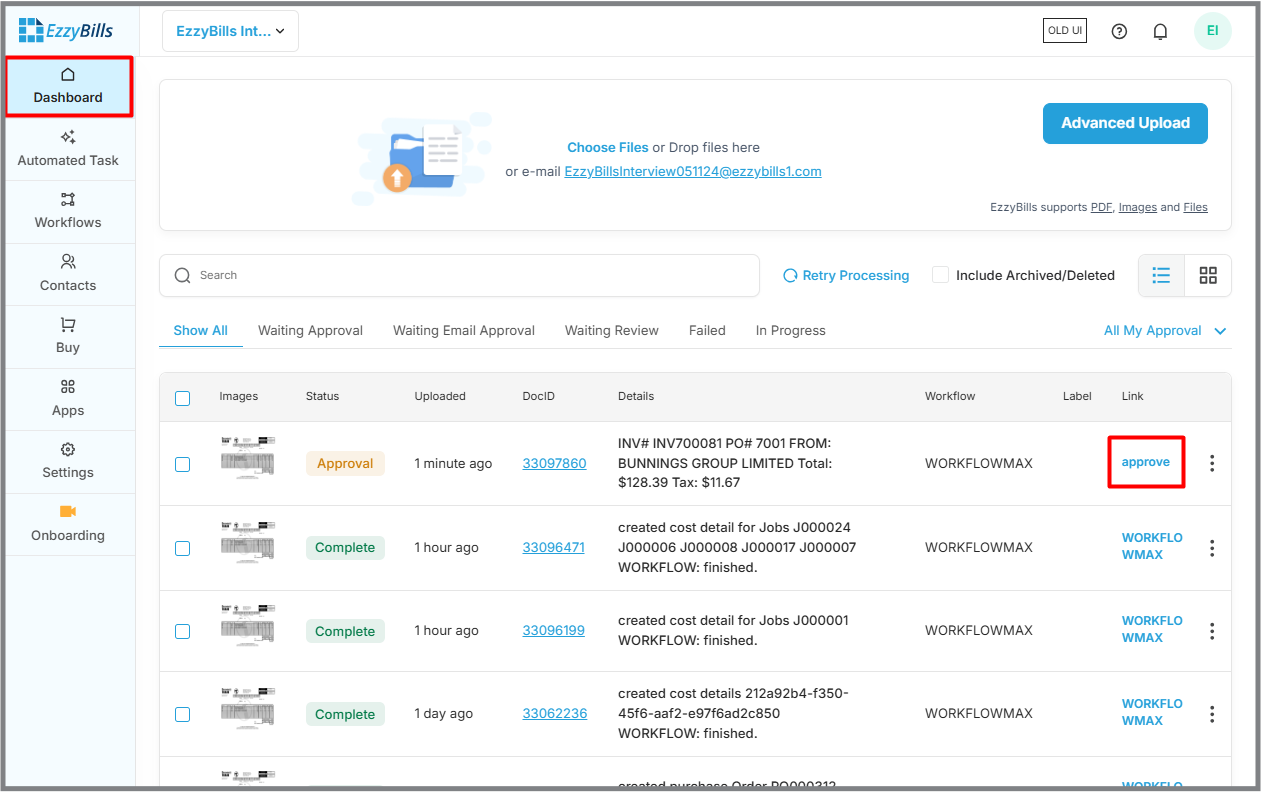This screenshot has width=1261, height=792.
Task: Open DocID 33096471 link
Action: pos(553,547)
